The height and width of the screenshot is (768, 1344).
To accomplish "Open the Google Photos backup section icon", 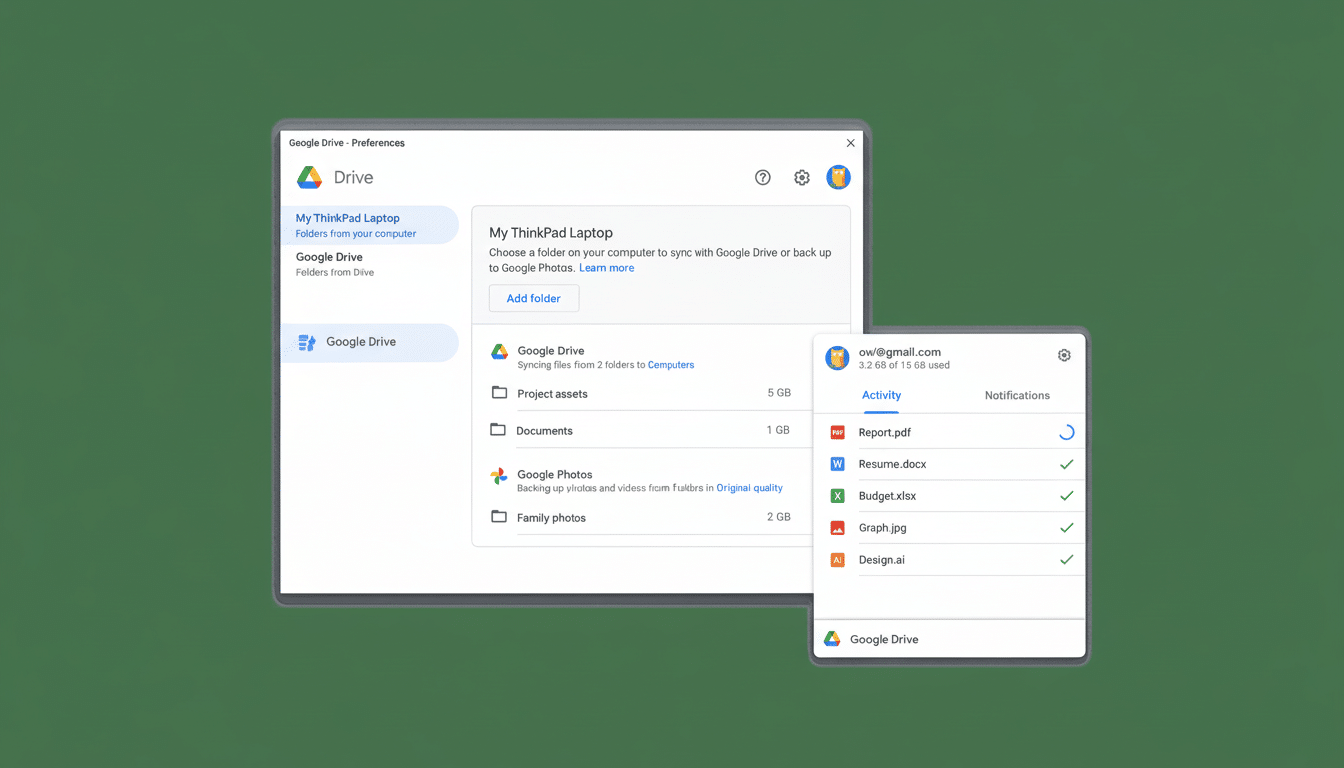I will click(498, 475).
